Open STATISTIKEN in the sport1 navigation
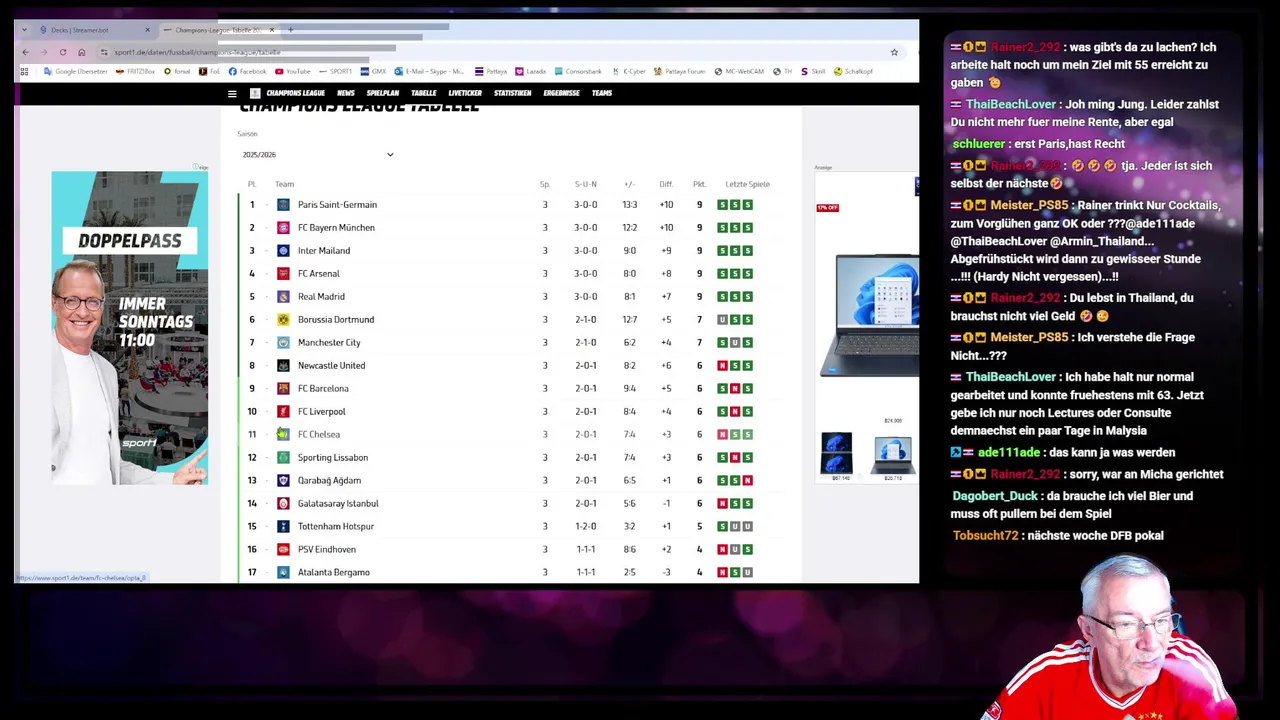This screenshot has height=720, width=1280. click(513, 93)
